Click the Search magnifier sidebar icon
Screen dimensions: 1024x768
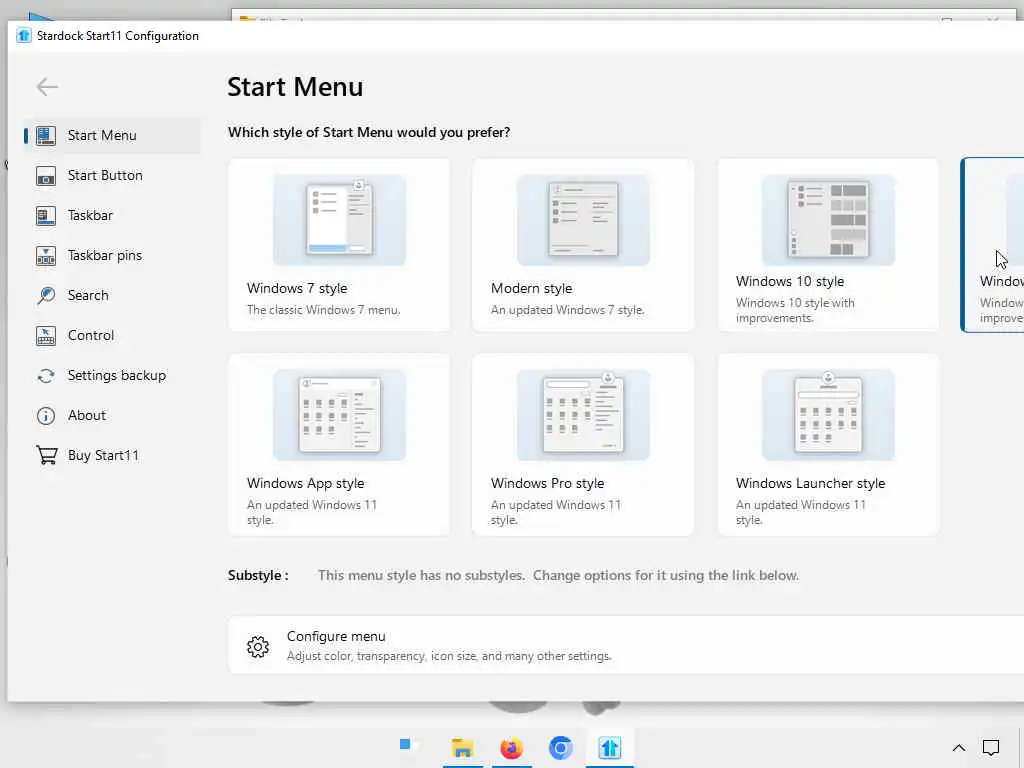46,295
